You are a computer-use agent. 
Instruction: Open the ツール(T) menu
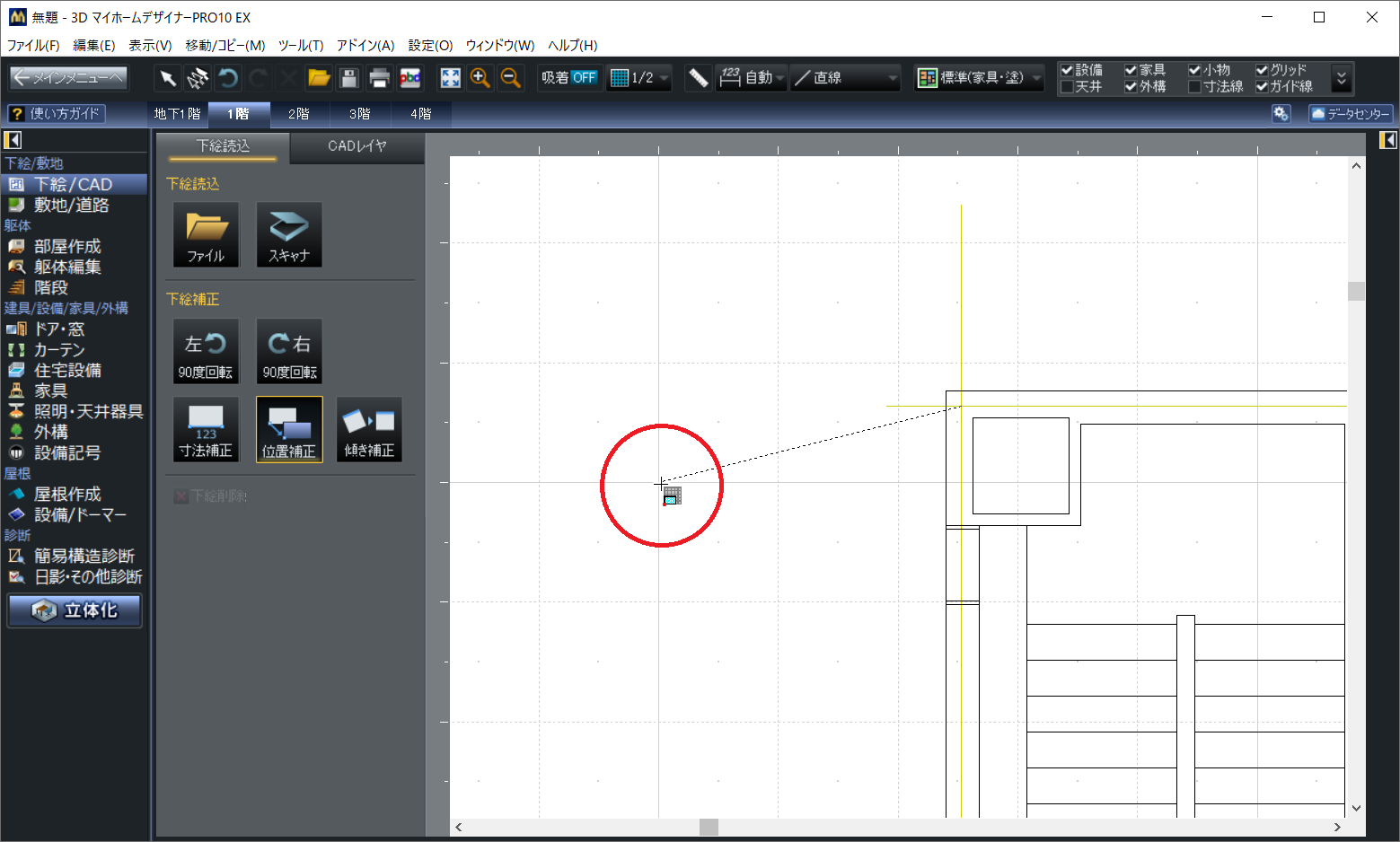(x=300, y=45)
